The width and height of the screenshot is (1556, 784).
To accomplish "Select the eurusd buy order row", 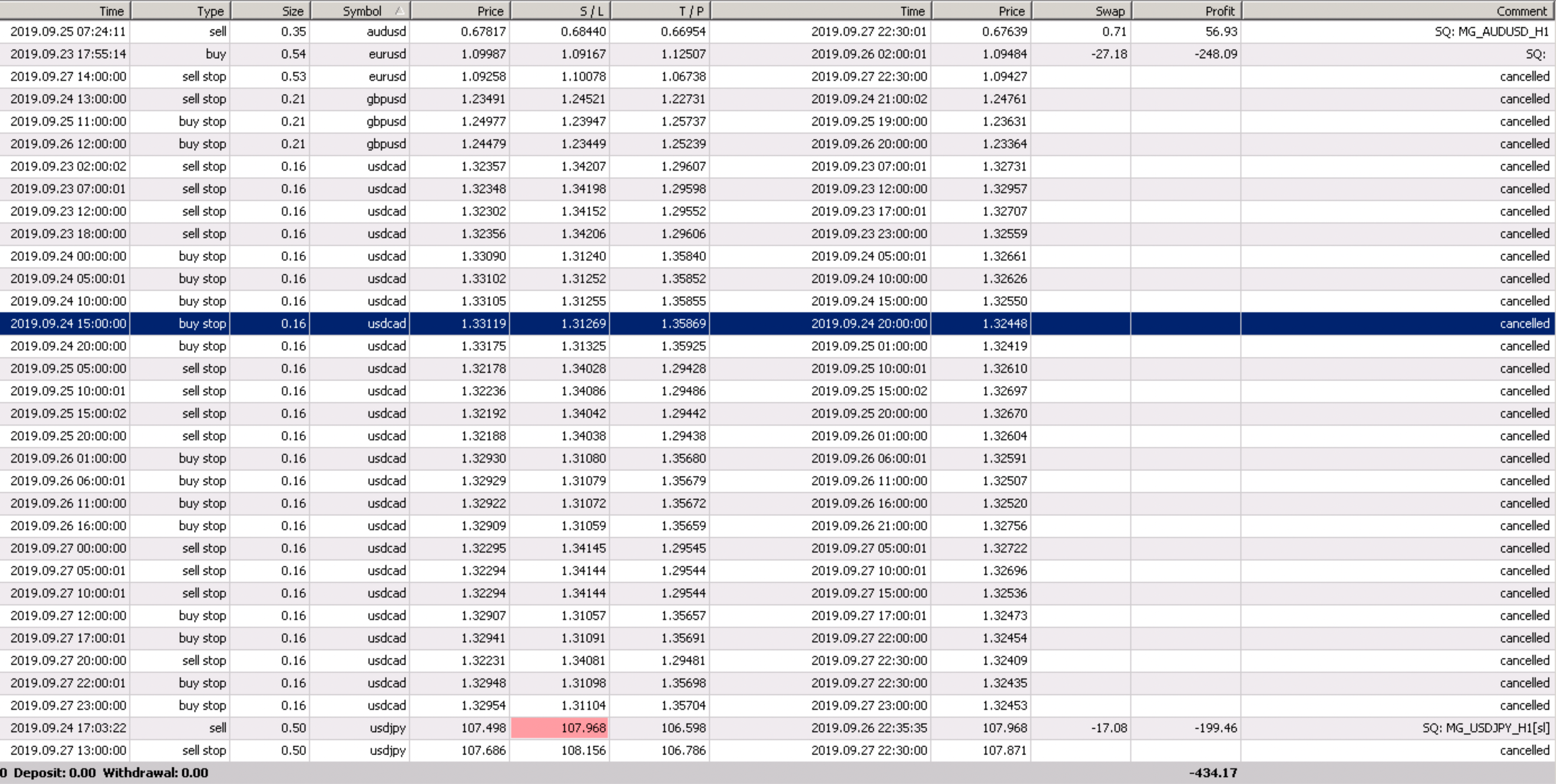I will (x=386, y=54).
